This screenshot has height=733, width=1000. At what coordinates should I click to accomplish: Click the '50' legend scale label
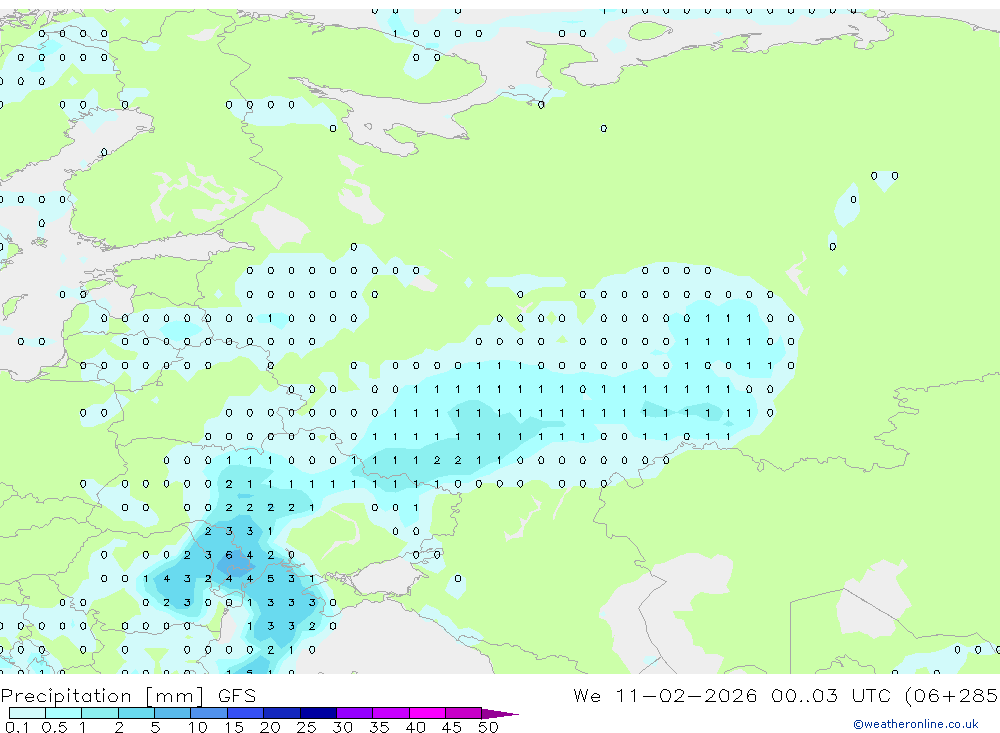tap(488, 727)
